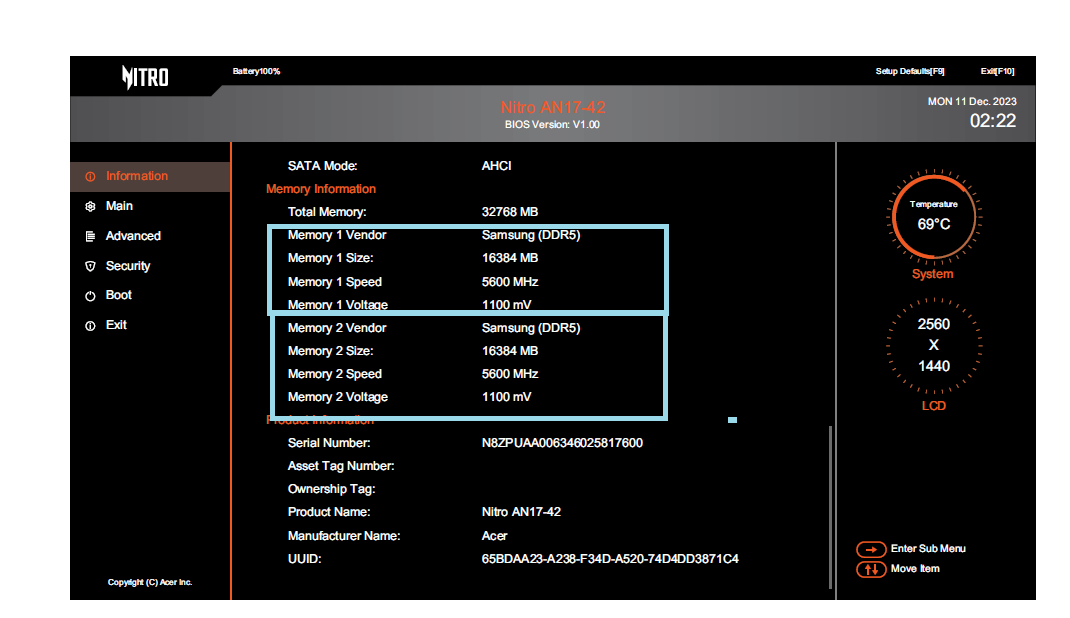
Task: Click the vertical scrollbar of info panel
Action: pos(830,507)
